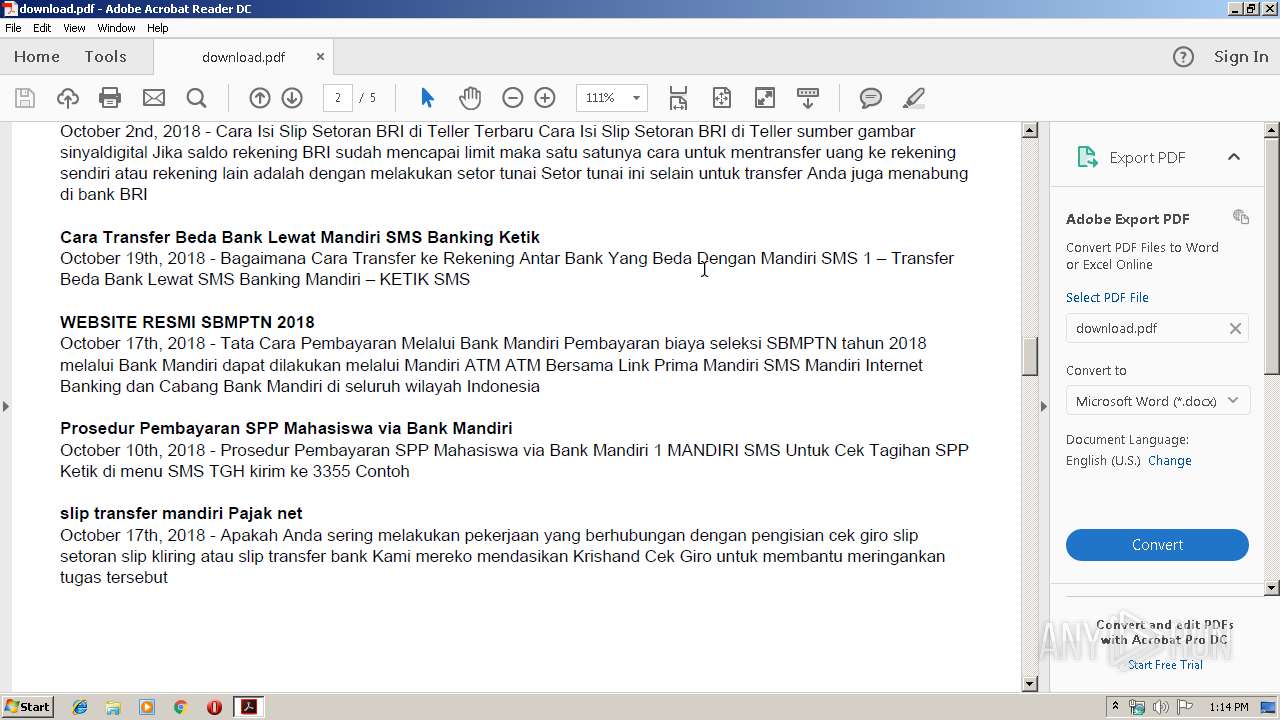
Task: Click the page number input field
Action: tap(338, 97)
